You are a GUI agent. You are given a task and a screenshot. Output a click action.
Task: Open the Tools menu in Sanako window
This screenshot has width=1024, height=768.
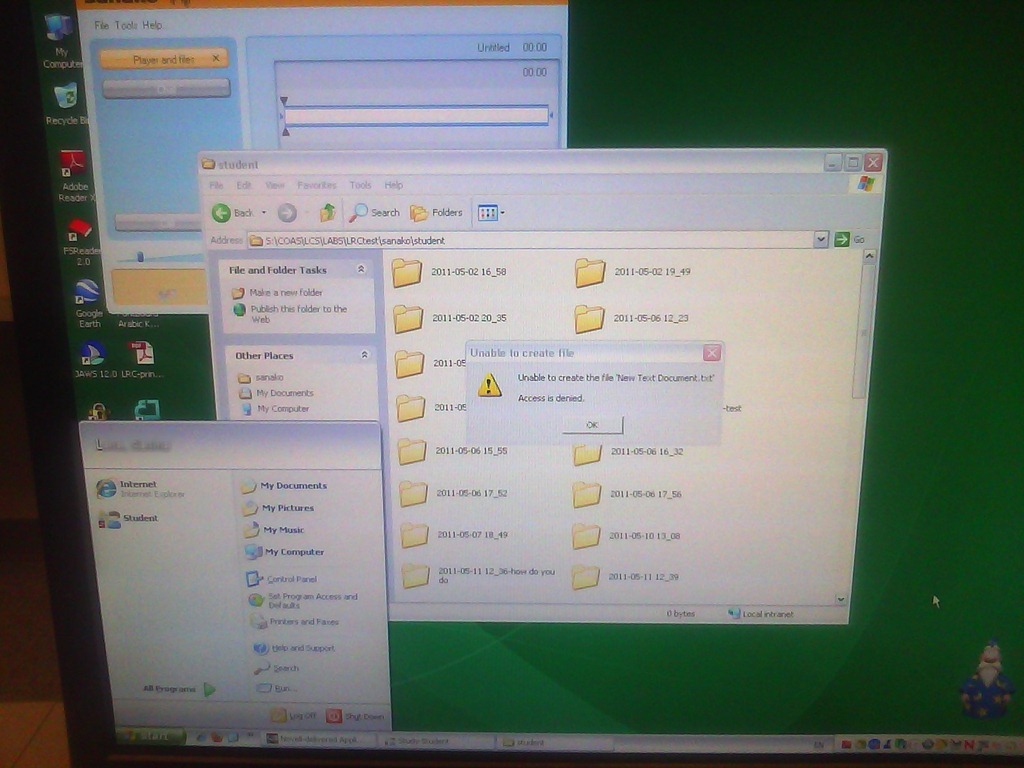click(126, 25)
